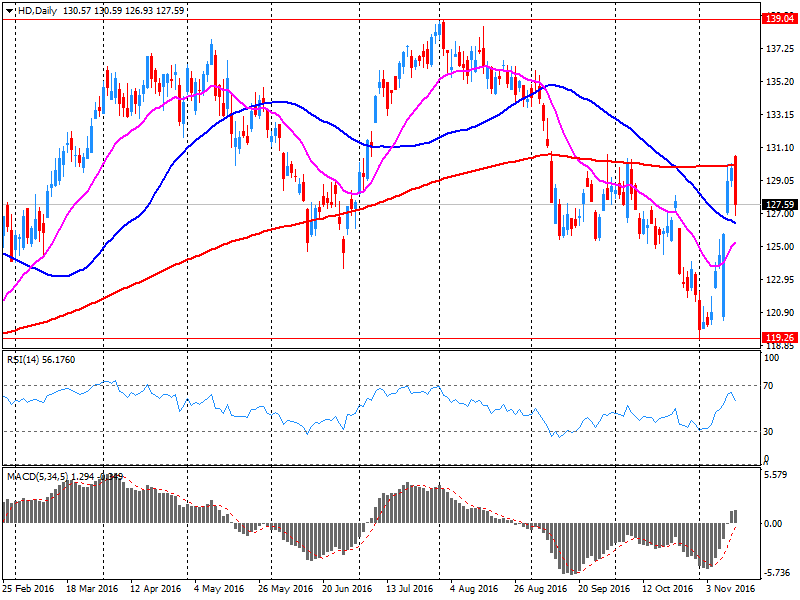Click the OHLC values 130.57 130.59 126.93 127.59
800x600 pixels.
pos(123,11)
